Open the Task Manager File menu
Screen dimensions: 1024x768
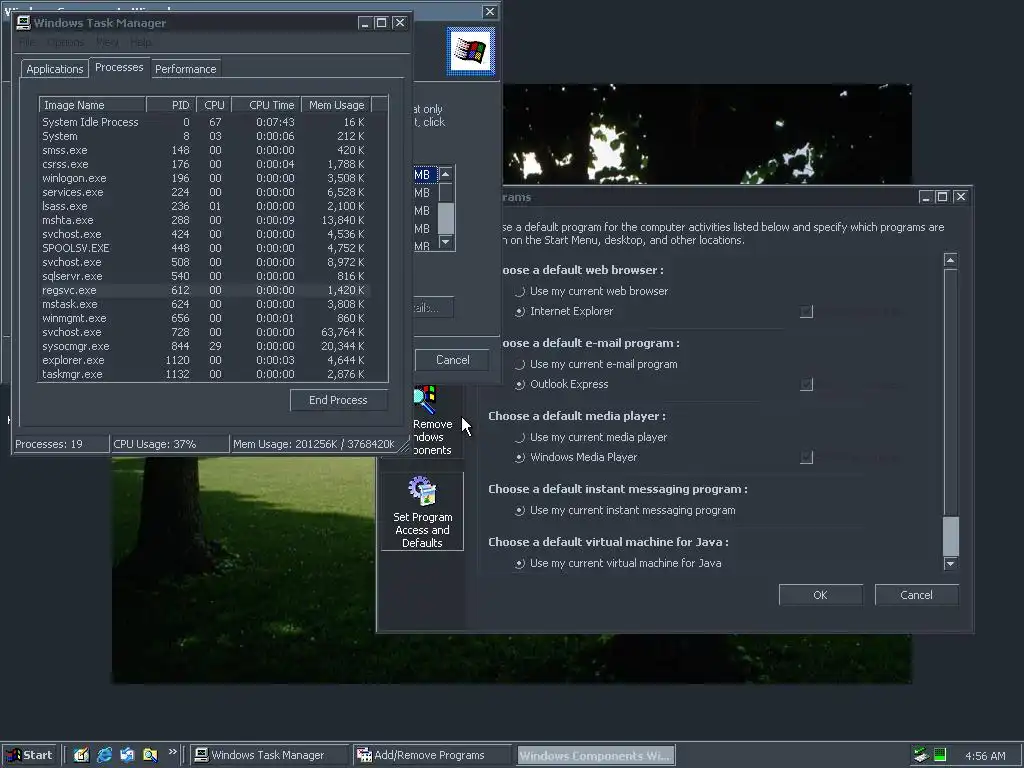[27, 42]
